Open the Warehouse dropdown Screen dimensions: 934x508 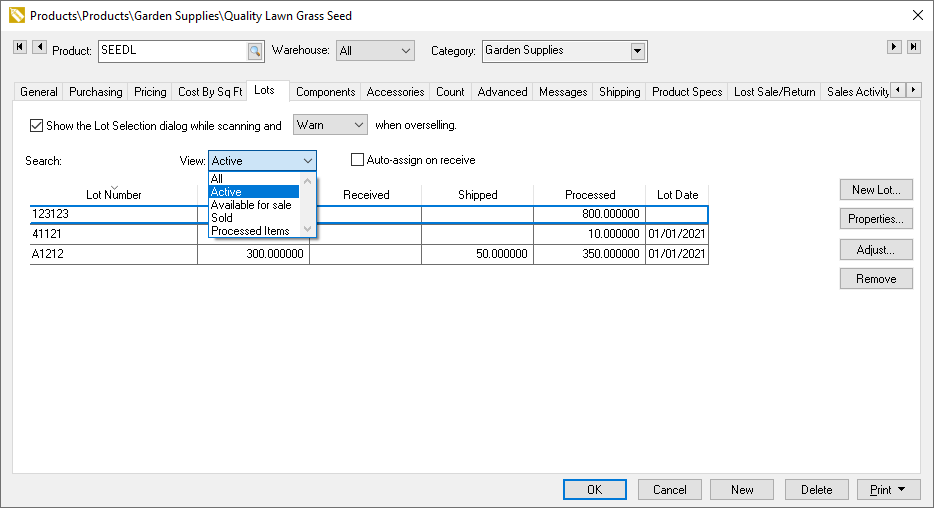tap(375, 51)
